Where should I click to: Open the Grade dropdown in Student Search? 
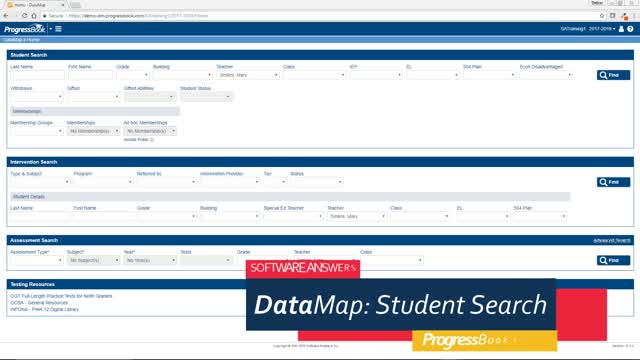pyautogui.click(x=133, y=75)
